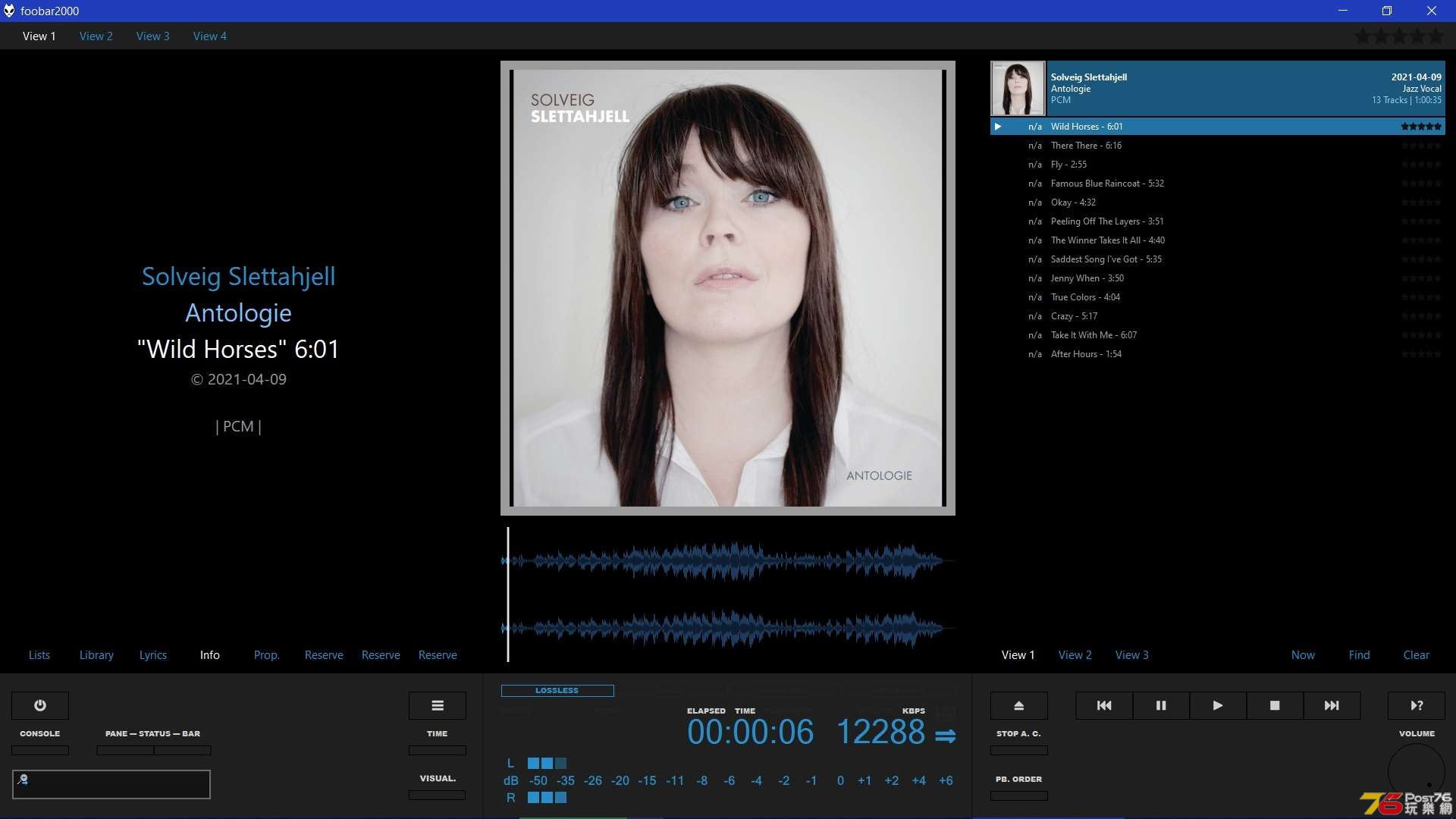Open the Lists panel tab
Image resolution: width=1456 pixels, height=819 pixels.
pos(39,654)
